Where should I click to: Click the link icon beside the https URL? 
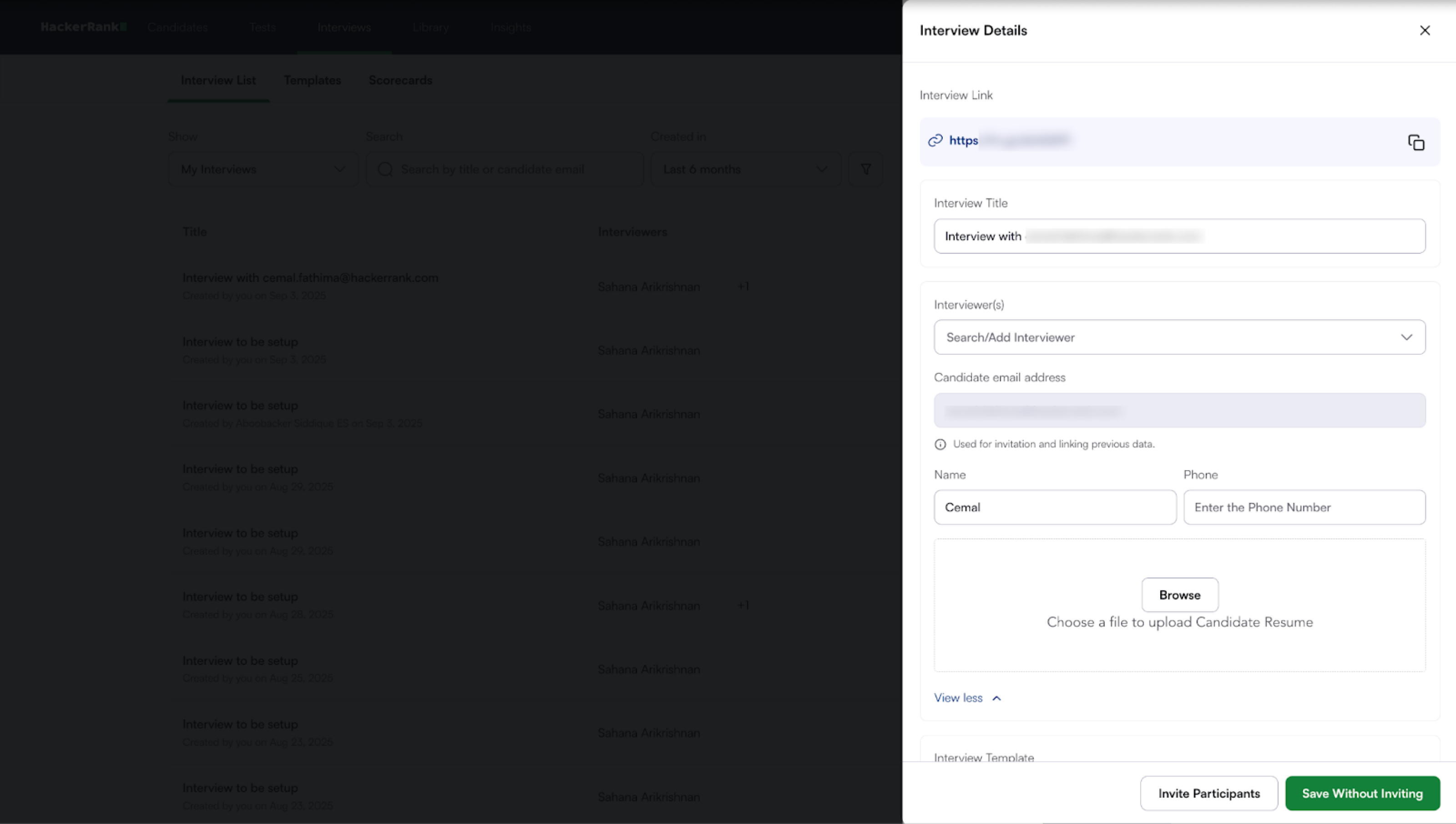935,141
